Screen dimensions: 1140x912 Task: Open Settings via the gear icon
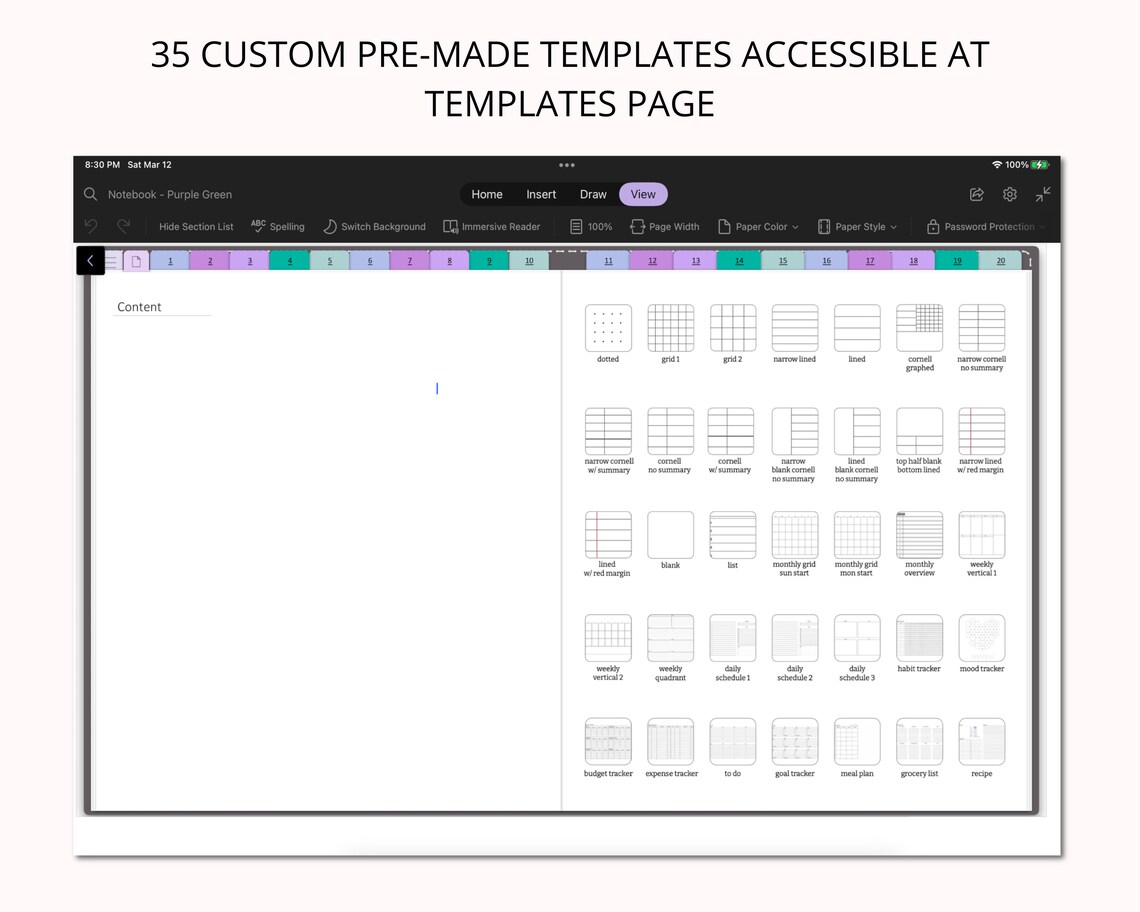click(x=1010, y=194)
